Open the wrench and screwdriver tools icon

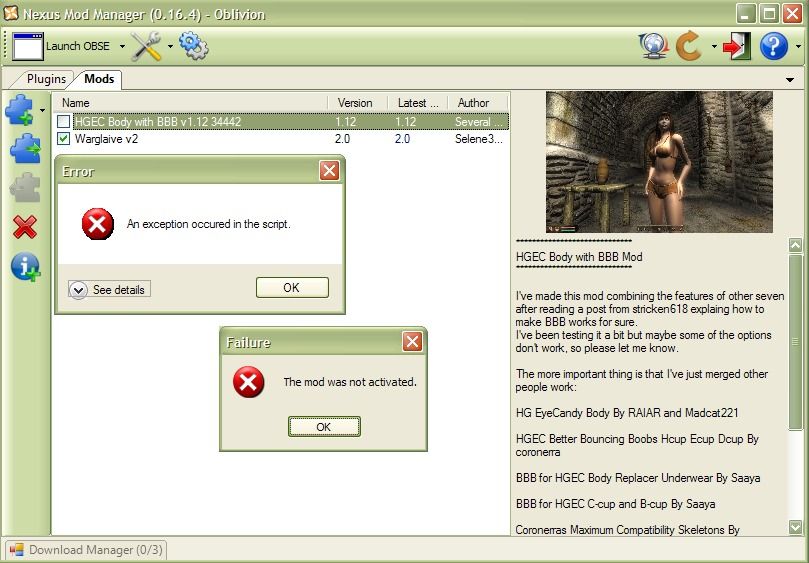(146, 46)
